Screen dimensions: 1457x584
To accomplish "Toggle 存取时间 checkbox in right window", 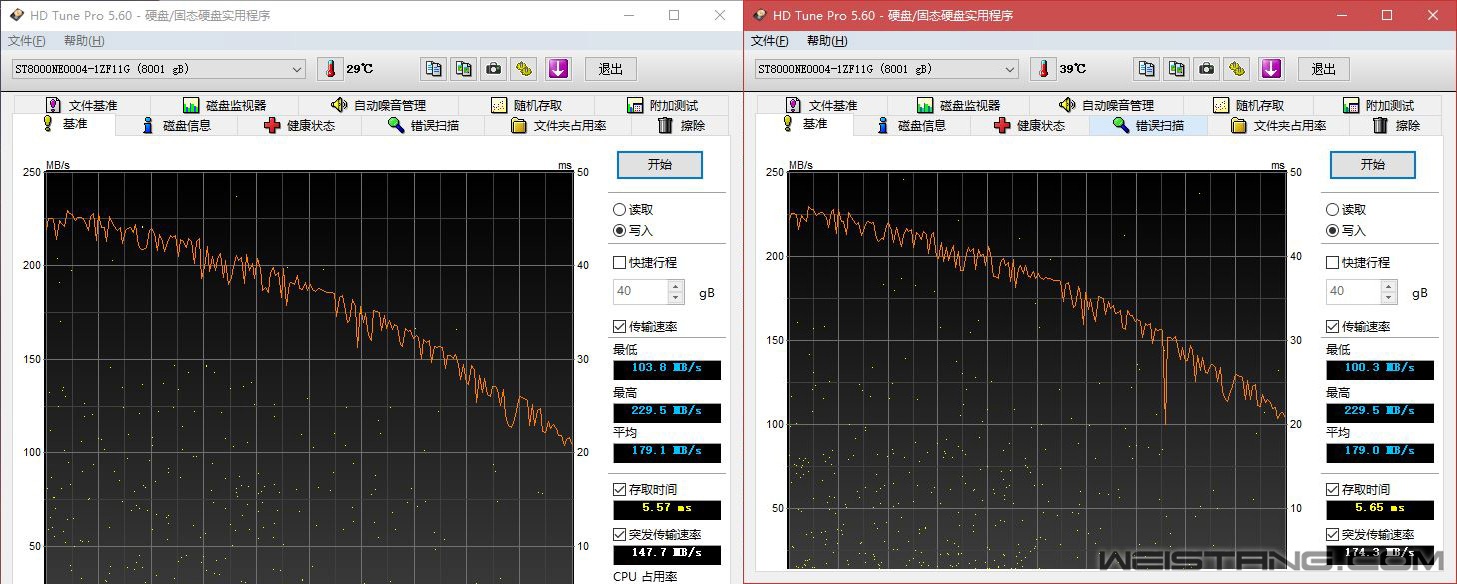I will [1358, 490].
